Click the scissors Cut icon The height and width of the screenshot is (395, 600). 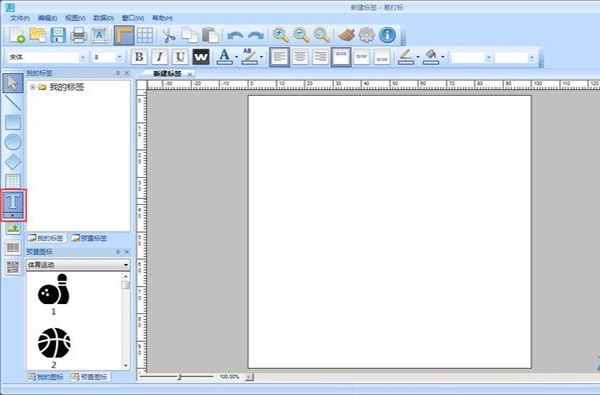(x=168, y=35)
